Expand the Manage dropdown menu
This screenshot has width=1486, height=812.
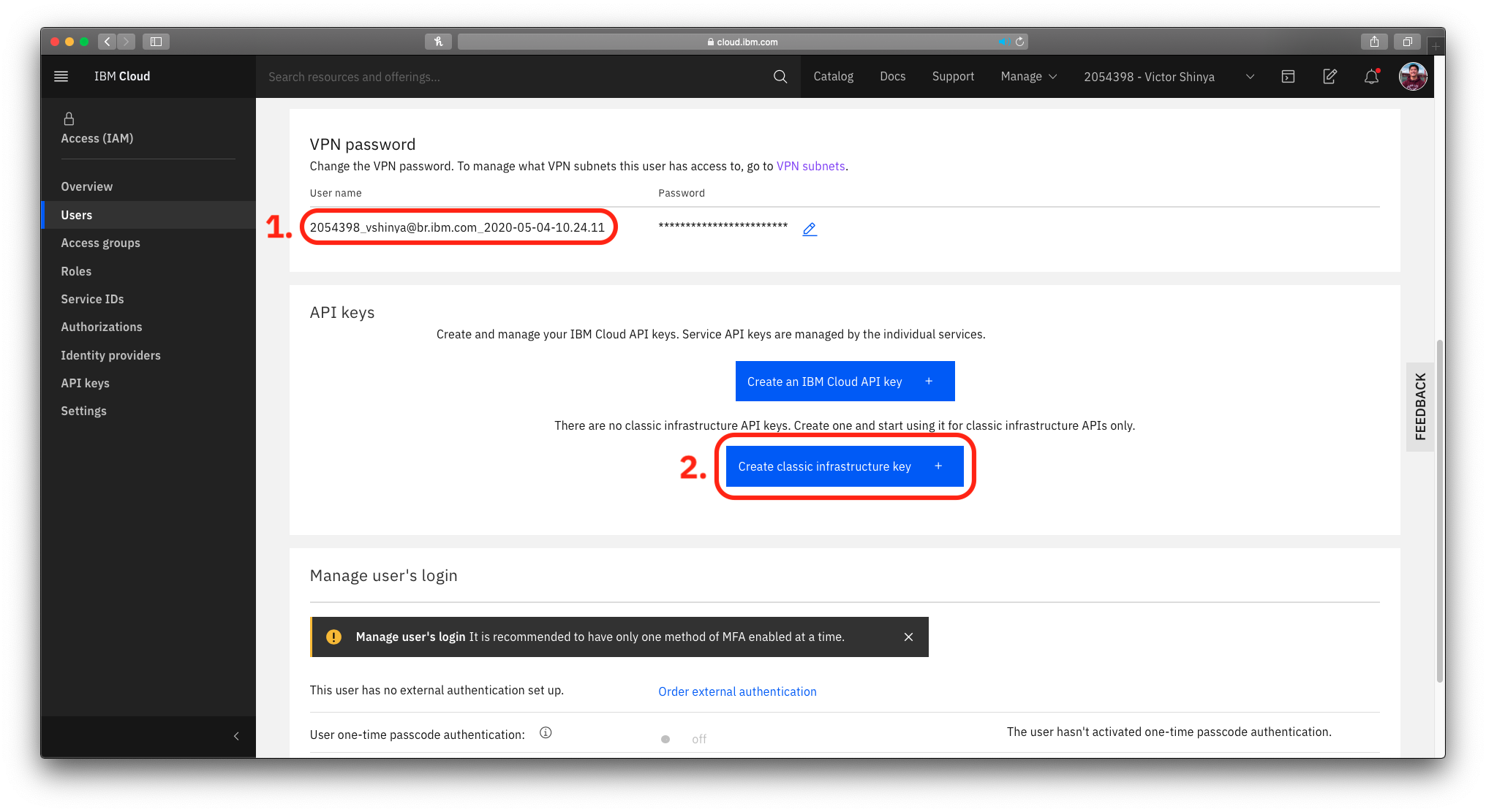(1028, 77)
